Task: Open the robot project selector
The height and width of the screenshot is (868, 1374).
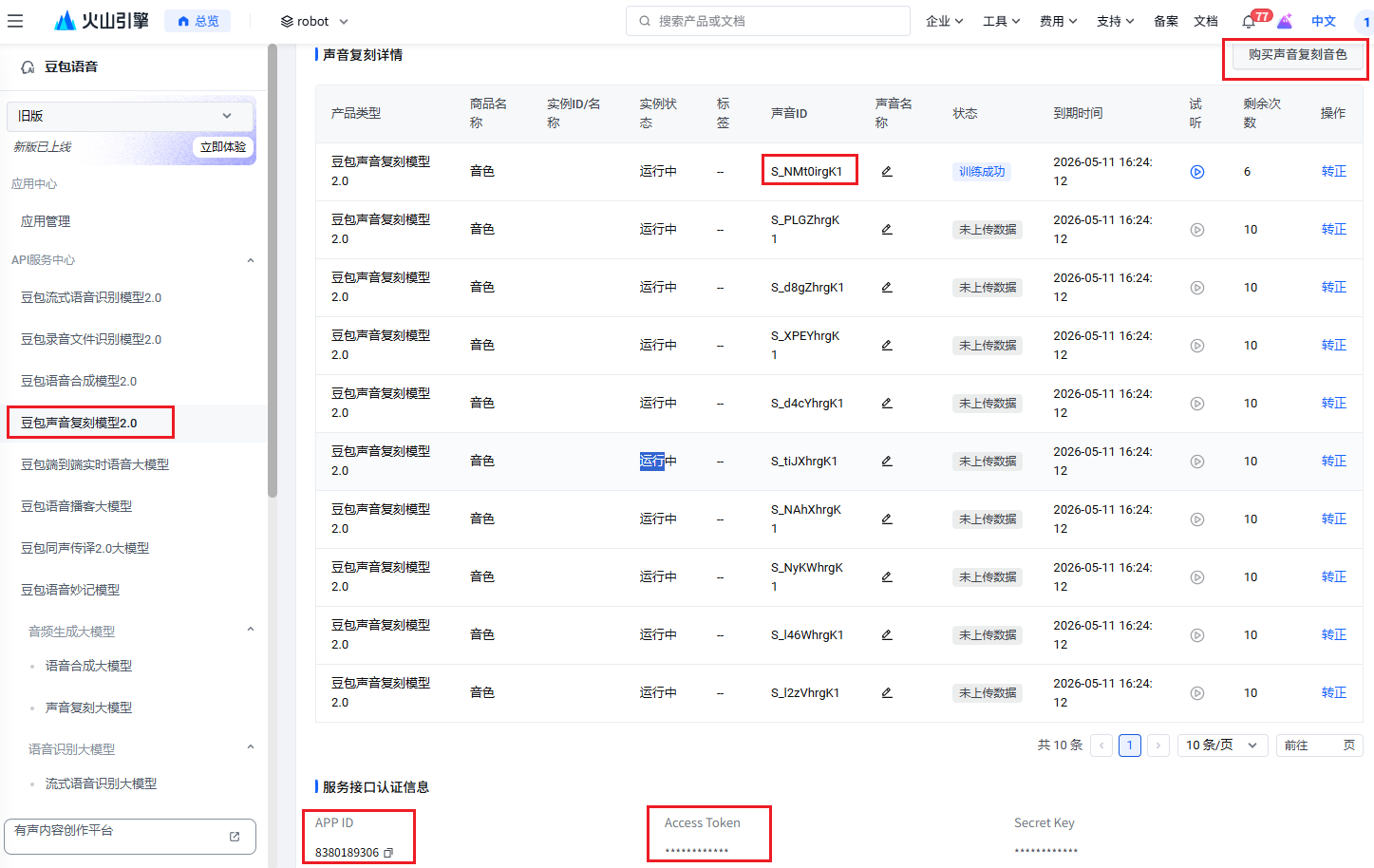Action: coord(314,21)
